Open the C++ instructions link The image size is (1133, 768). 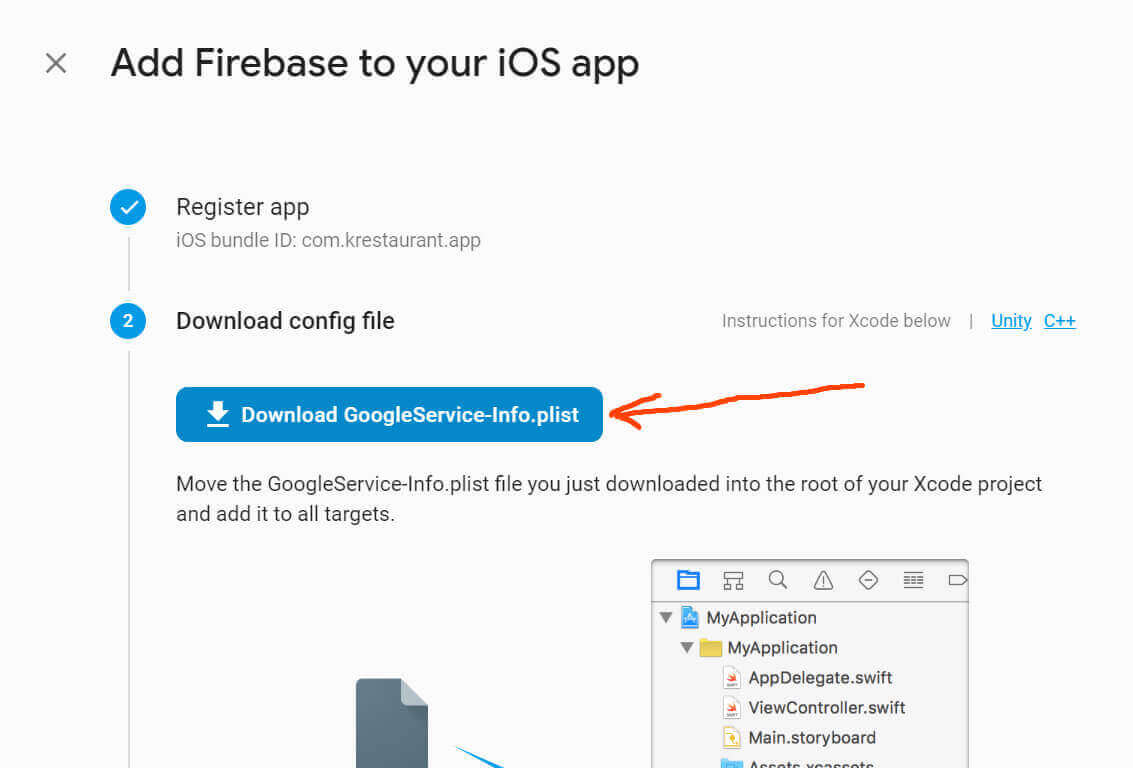[1059, 321]
